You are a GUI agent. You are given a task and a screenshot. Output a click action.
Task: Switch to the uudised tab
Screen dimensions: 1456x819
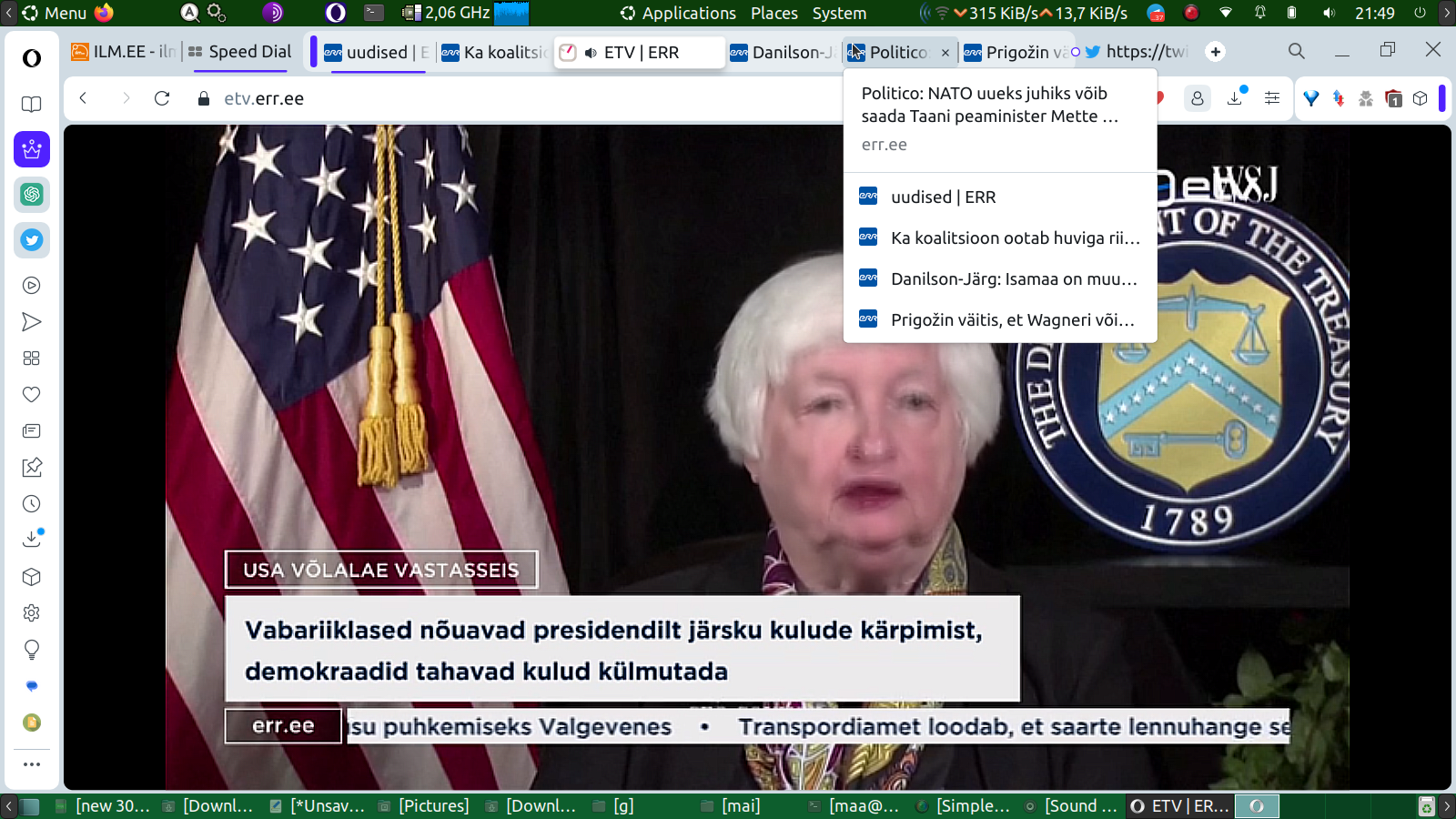coord(377,52)
